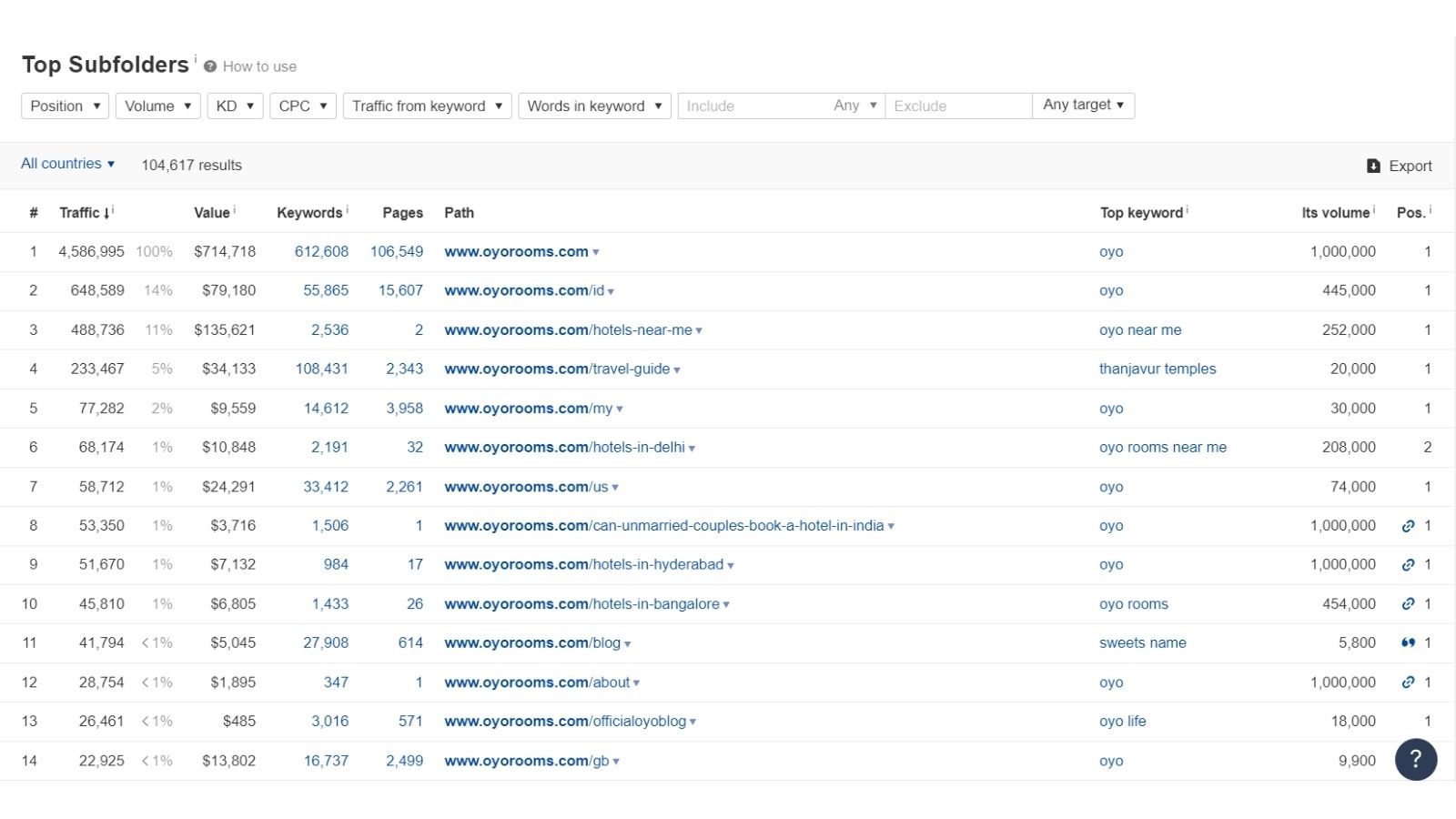Expand www.oyorooms.com/id path menu

point(611,292)
